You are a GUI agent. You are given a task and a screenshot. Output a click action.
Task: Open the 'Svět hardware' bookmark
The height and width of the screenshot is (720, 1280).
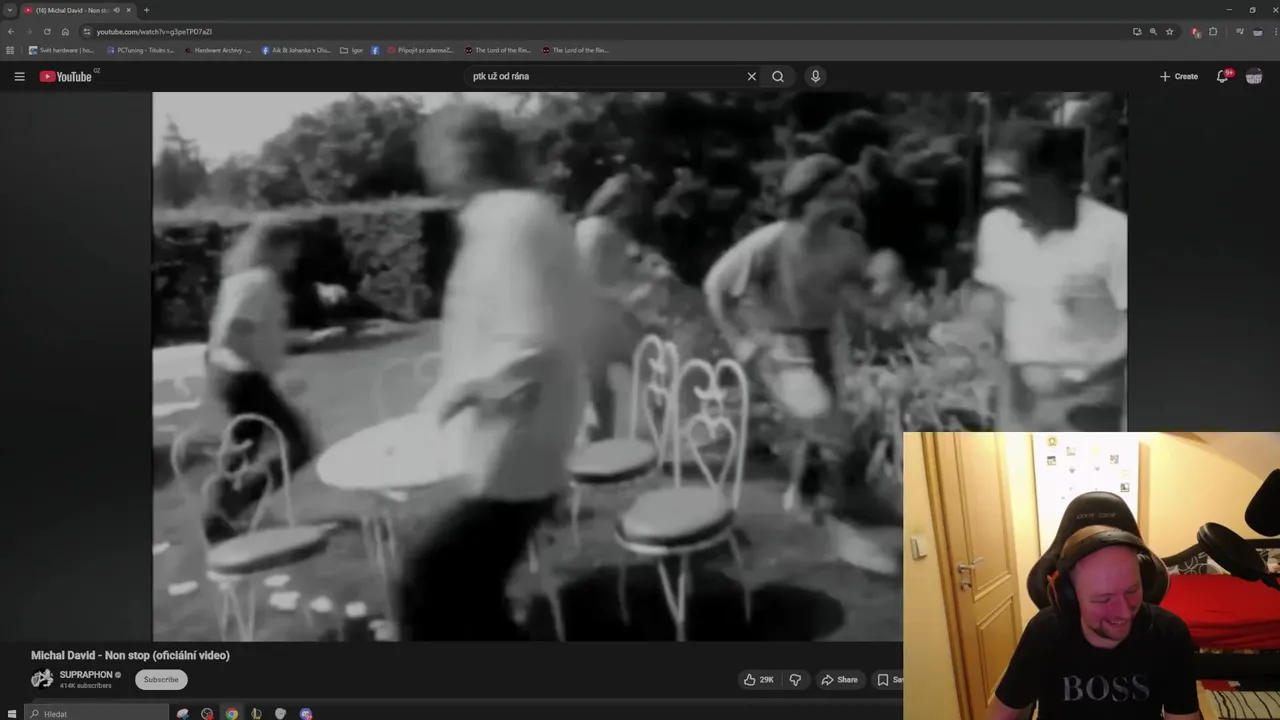coord(61,50)
